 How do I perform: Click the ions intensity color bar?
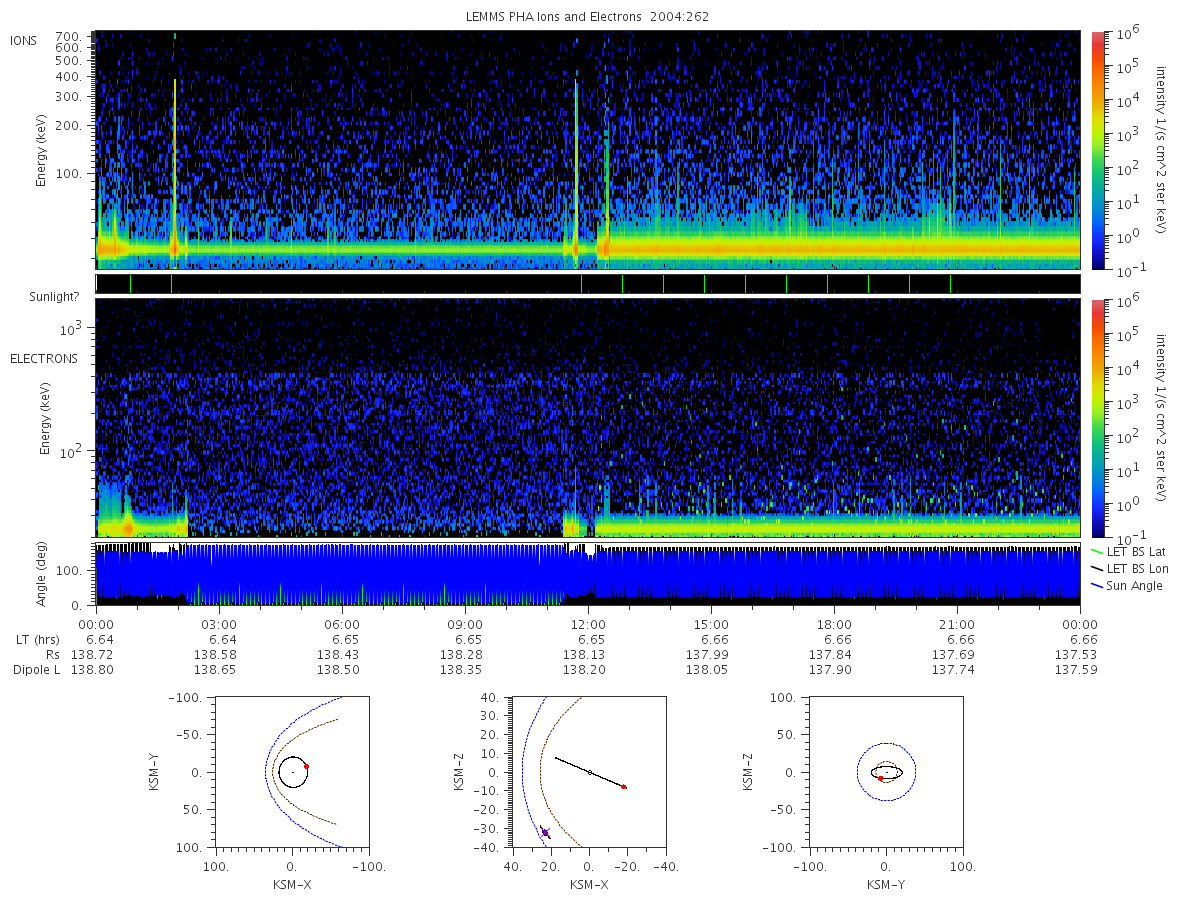coord(1097,150)
